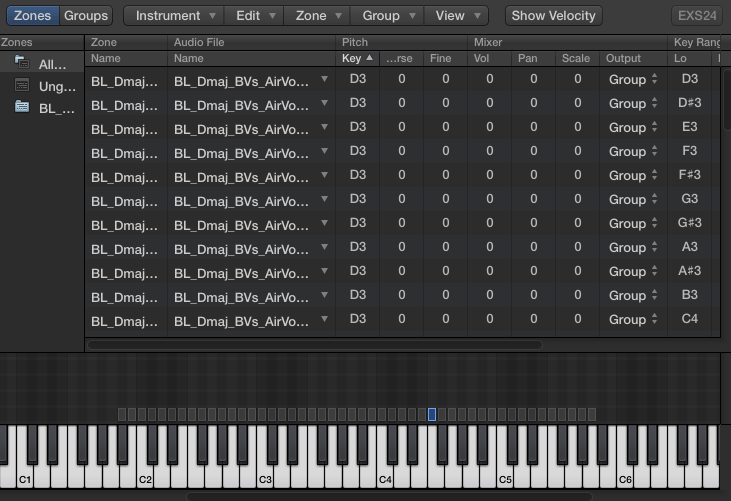731x501 pixels.
Task: Change Output Group stepper for D3 Lo zone
Action: point(655,79)
